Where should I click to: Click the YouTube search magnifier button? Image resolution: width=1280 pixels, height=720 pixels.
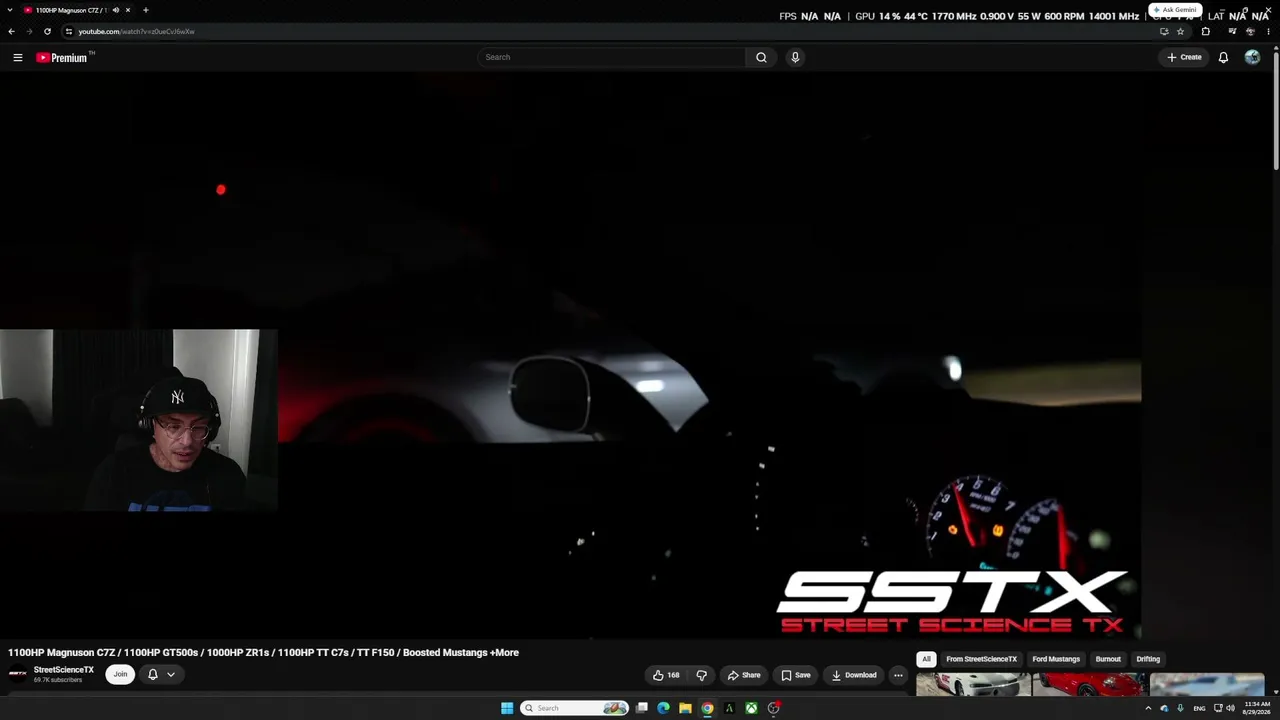coord(761,58)
